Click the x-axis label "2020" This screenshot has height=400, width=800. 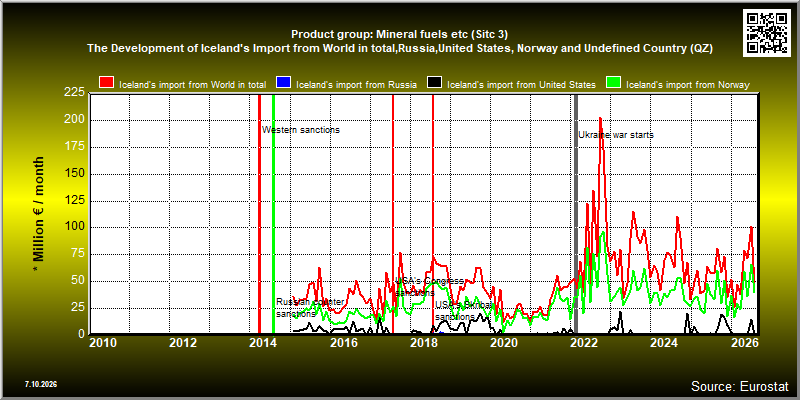click(x=503, y=342)
